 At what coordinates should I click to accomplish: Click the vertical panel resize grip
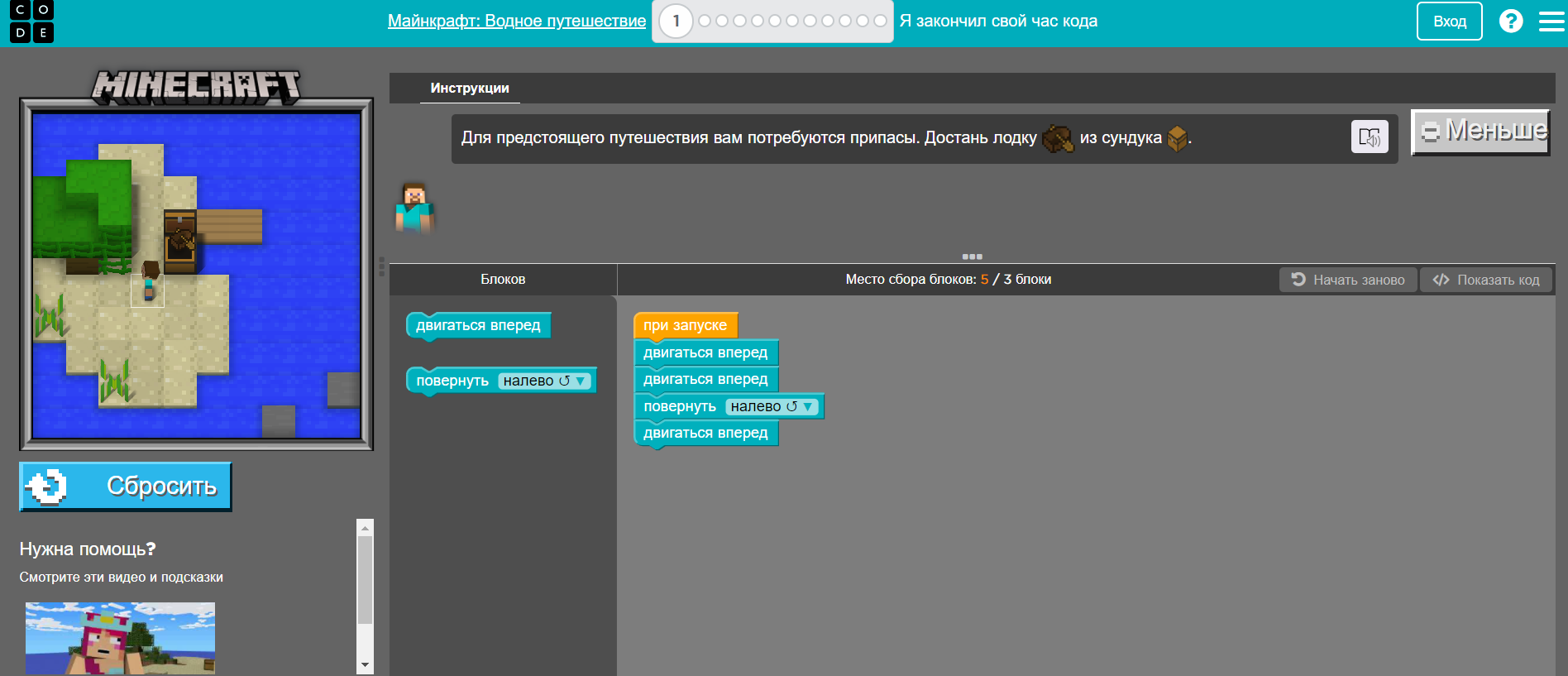click(381, 266)
